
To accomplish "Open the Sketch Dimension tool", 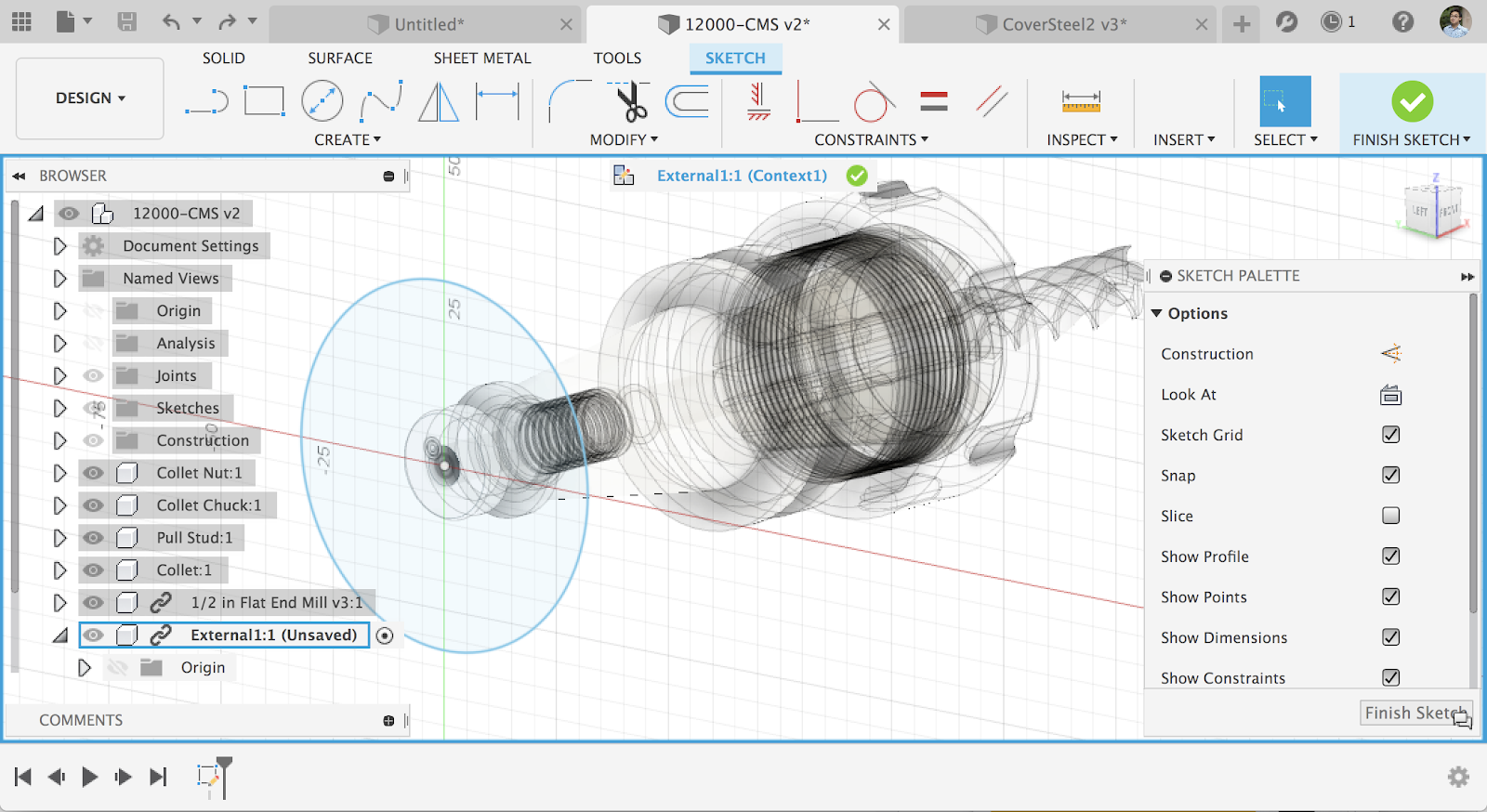I will tap(497, 101).
